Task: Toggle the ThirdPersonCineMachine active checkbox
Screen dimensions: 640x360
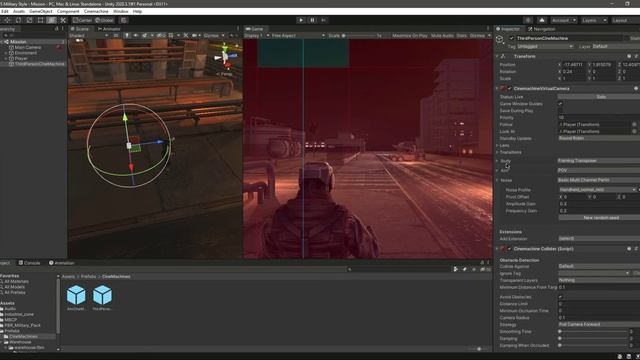Action: point(511,38)
